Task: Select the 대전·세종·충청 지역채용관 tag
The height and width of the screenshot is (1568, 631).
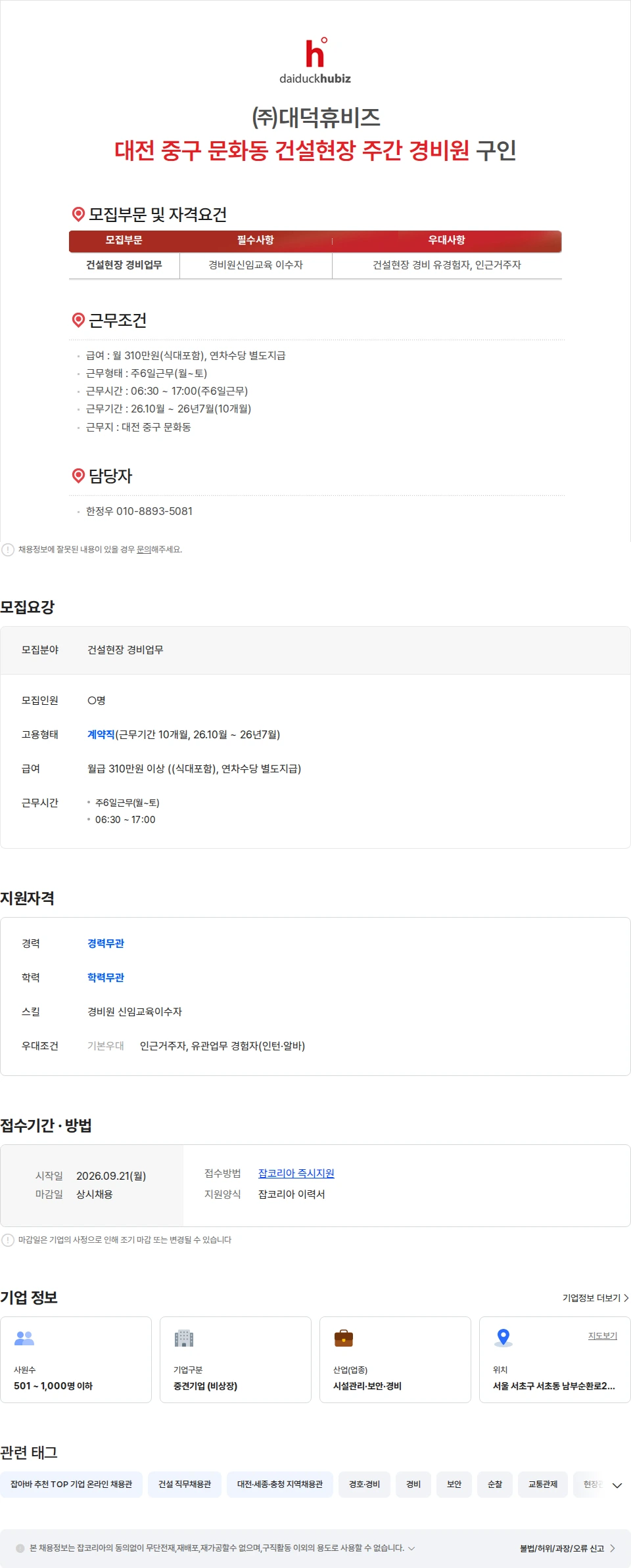Action: 280,1485
